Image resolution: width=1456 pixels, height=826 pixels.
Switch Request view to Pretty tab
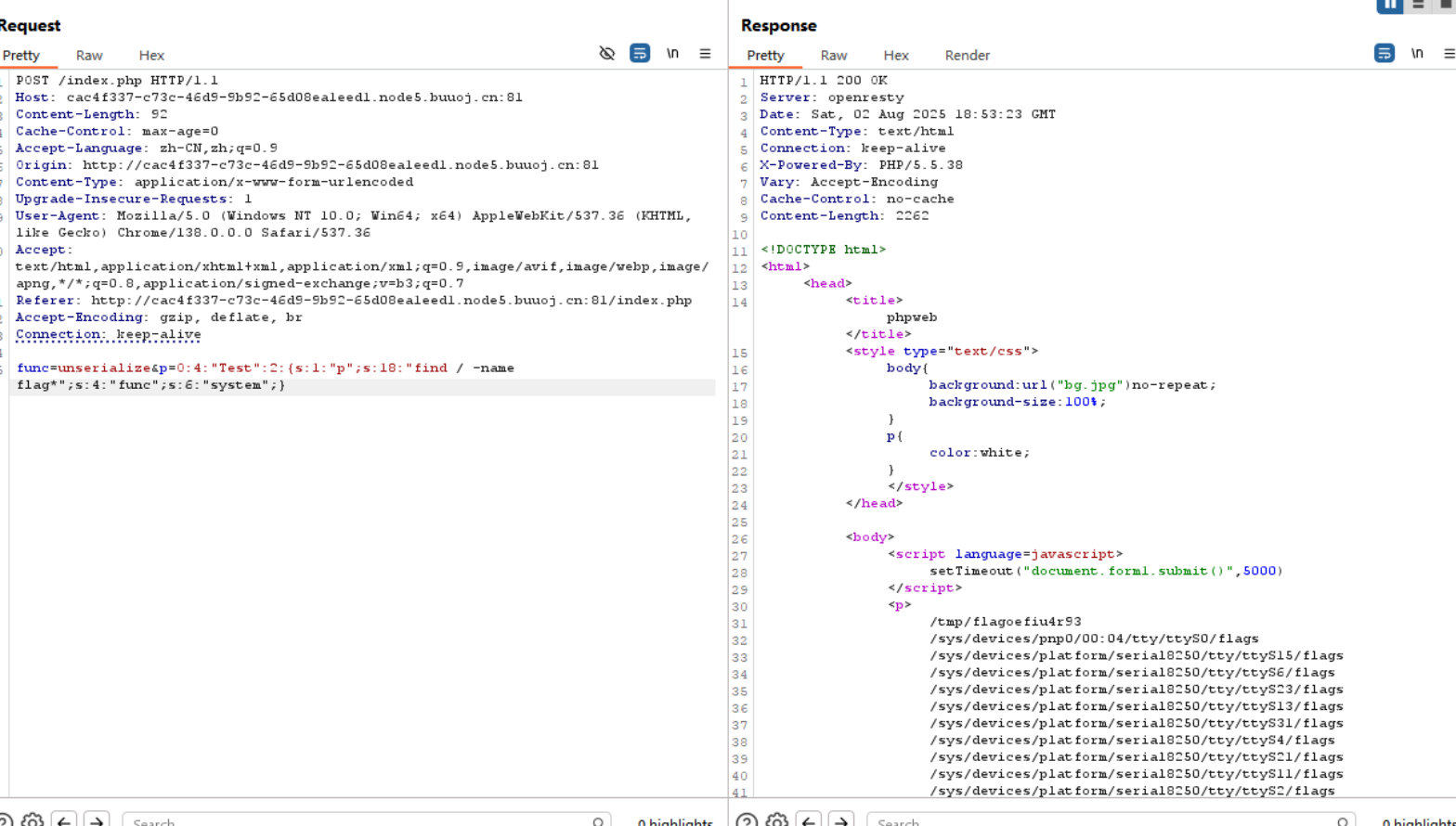point(21,56)
